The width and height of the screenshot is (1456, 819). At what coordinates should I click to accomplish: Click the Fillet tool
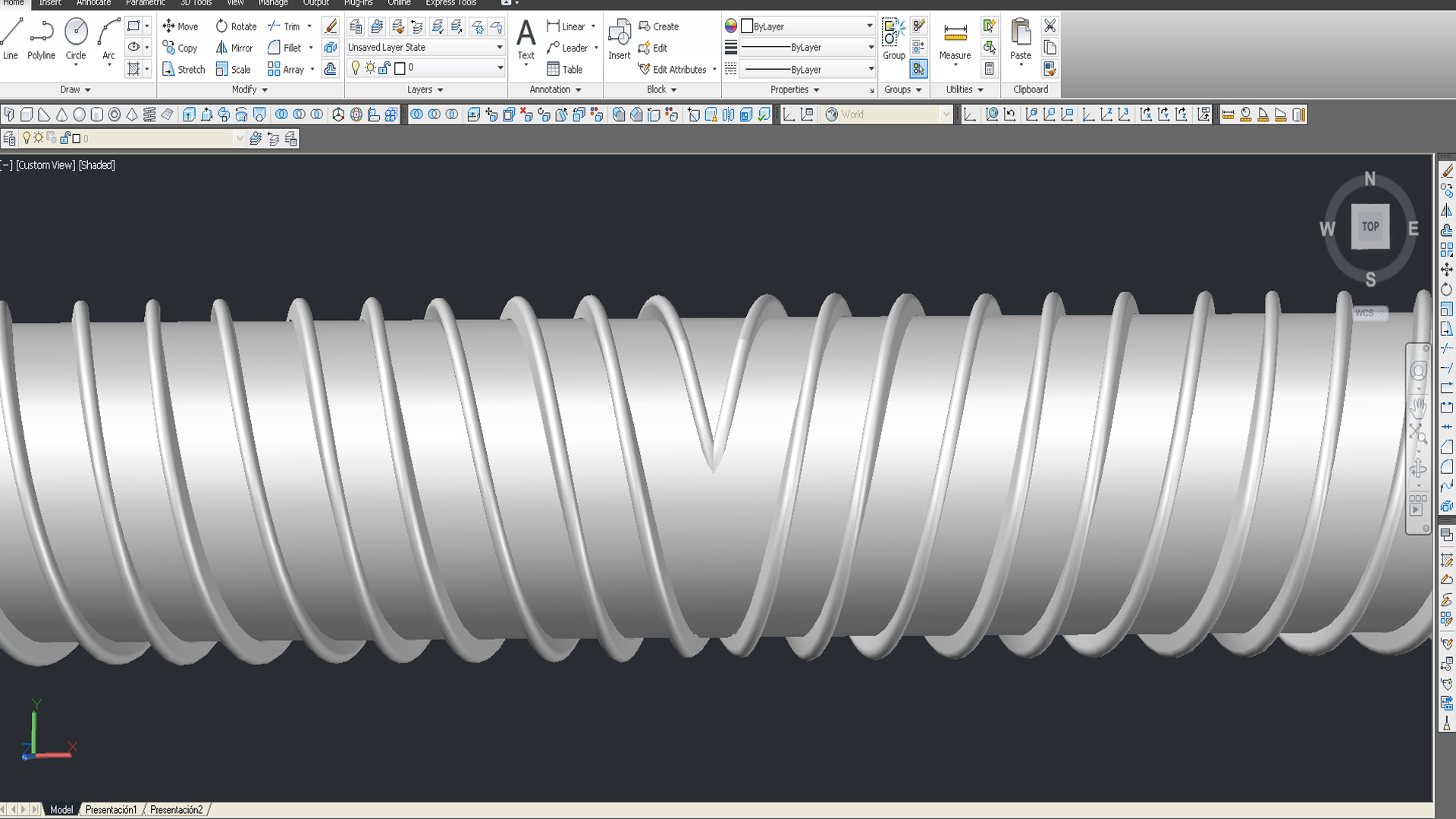pyautogui.click(x=284, y=48)
